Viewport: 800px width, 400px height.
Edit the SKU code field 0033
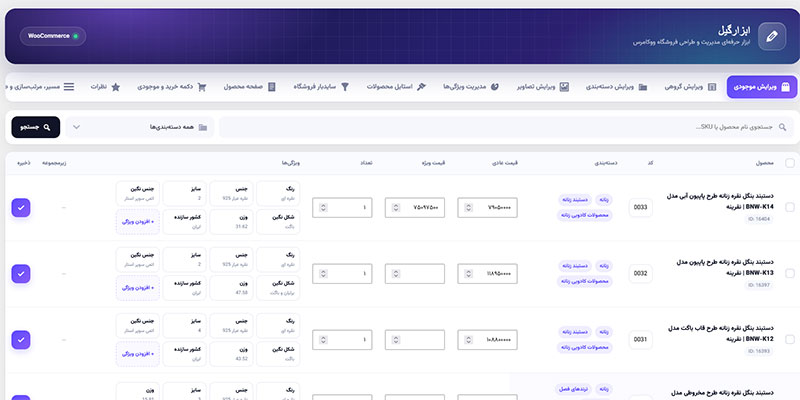point(640,208)
